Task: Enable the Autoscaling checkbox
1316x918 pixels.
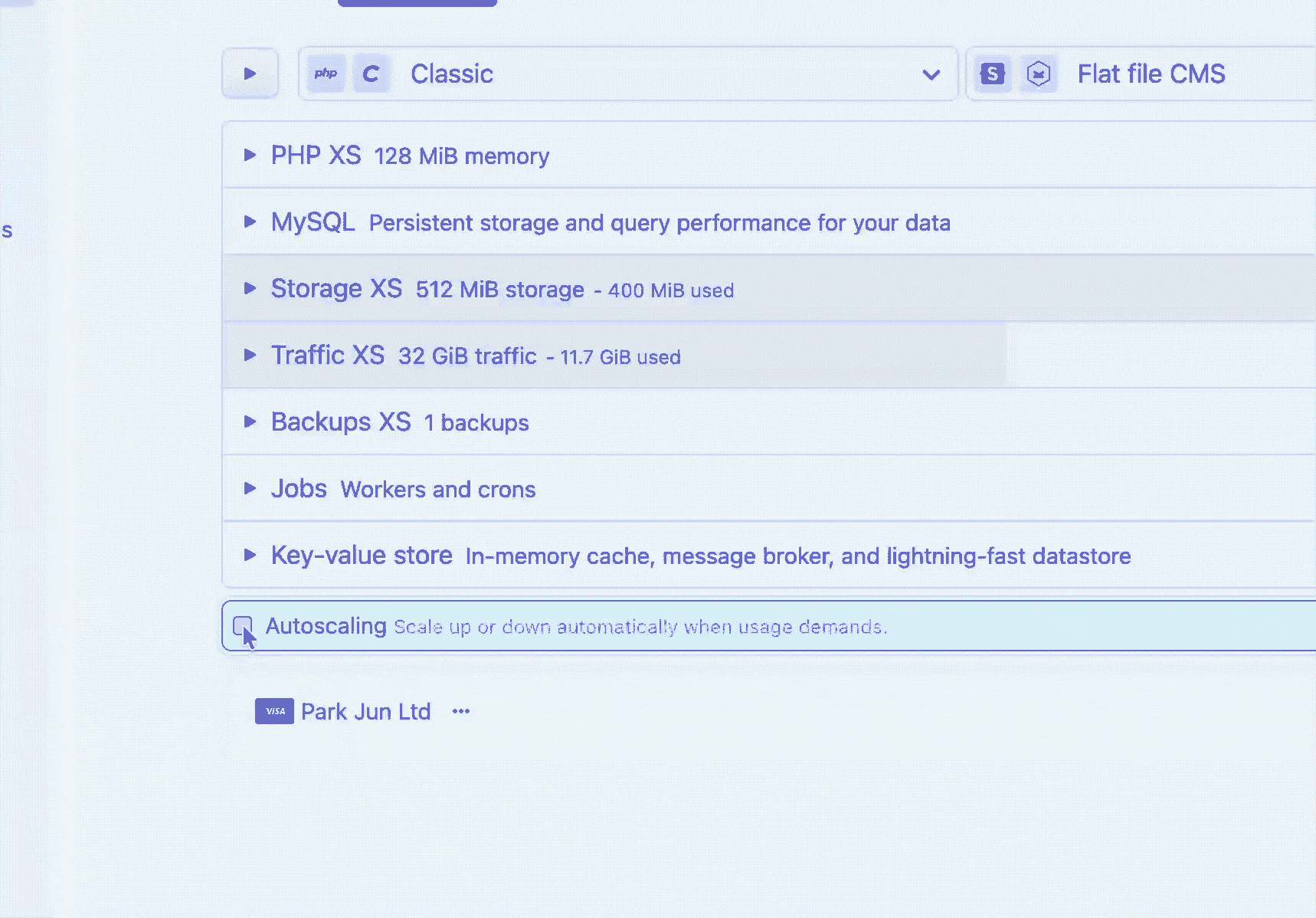Action: coord(242,626)
